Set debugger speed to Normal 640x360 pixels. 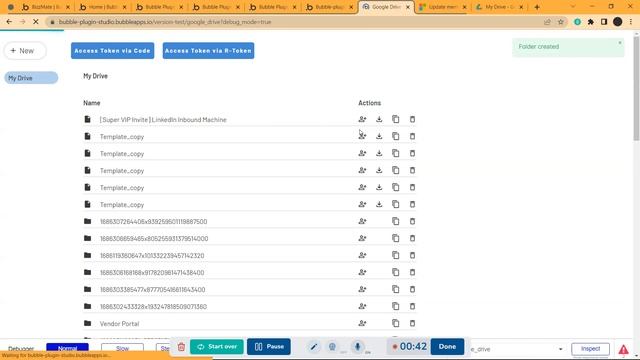67,348
